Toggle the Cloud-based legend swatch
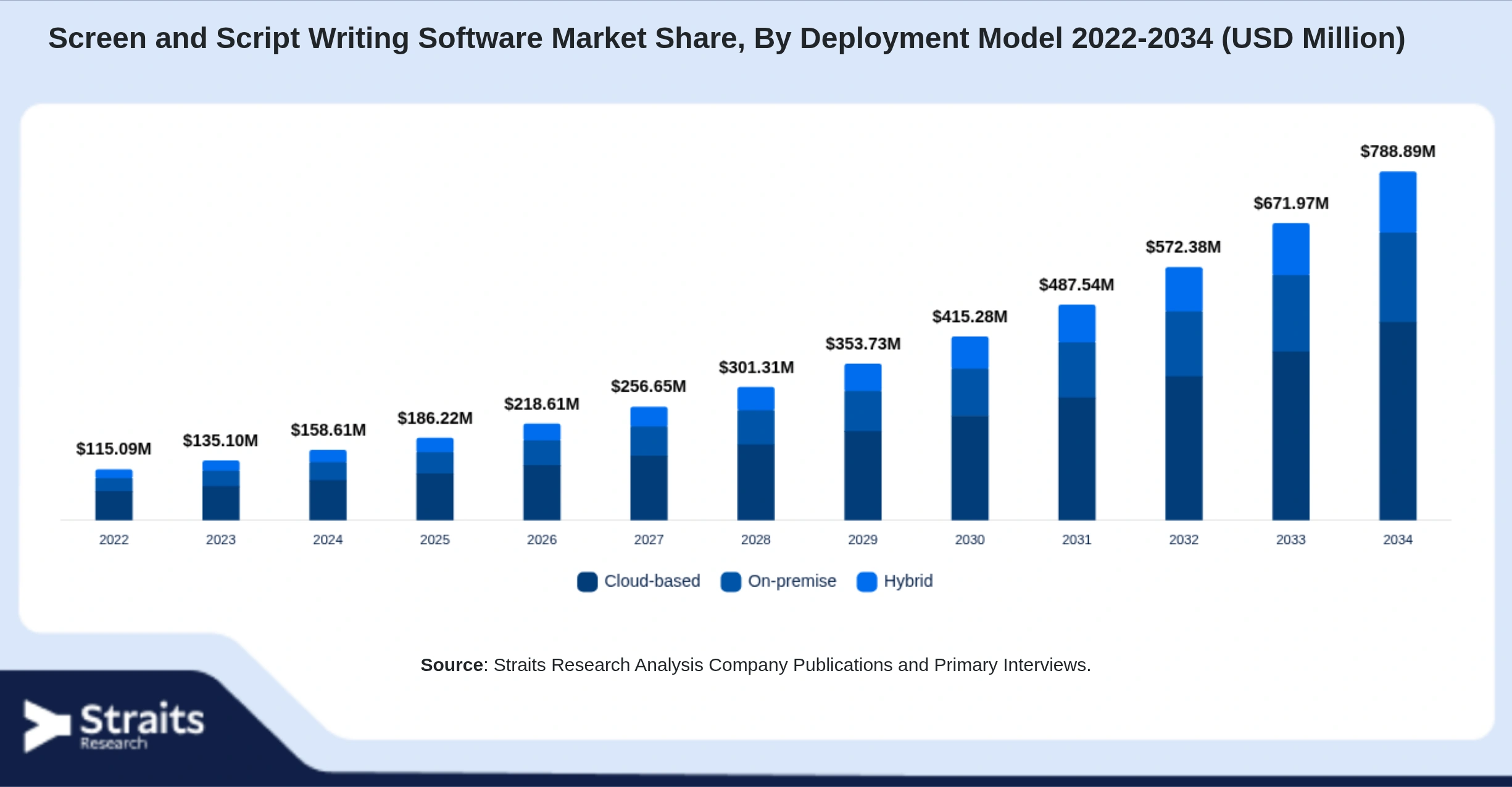Viewport: 1512px width, 787px height. pos(587,582)
